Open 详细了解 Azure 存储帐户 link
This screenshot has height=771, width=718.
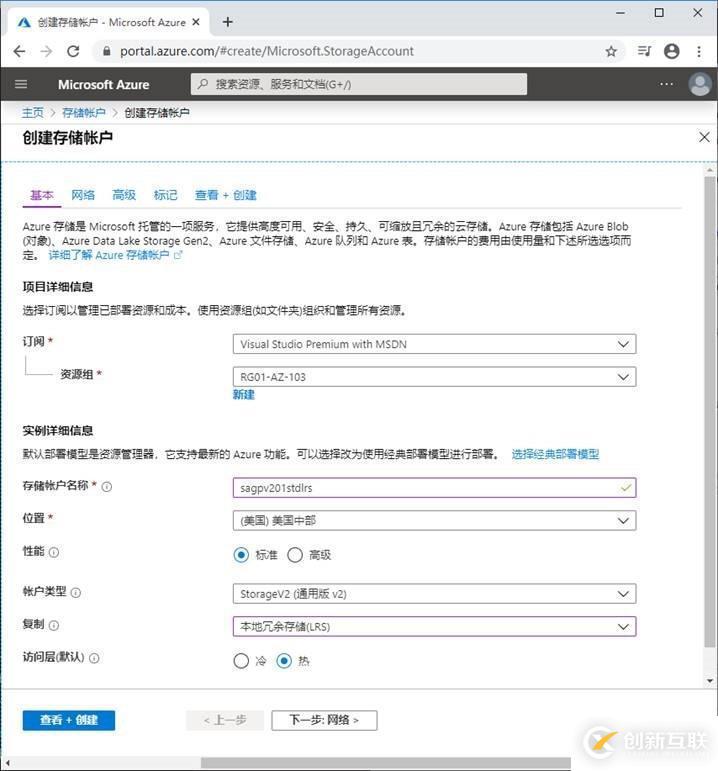[x=115, y=255]
